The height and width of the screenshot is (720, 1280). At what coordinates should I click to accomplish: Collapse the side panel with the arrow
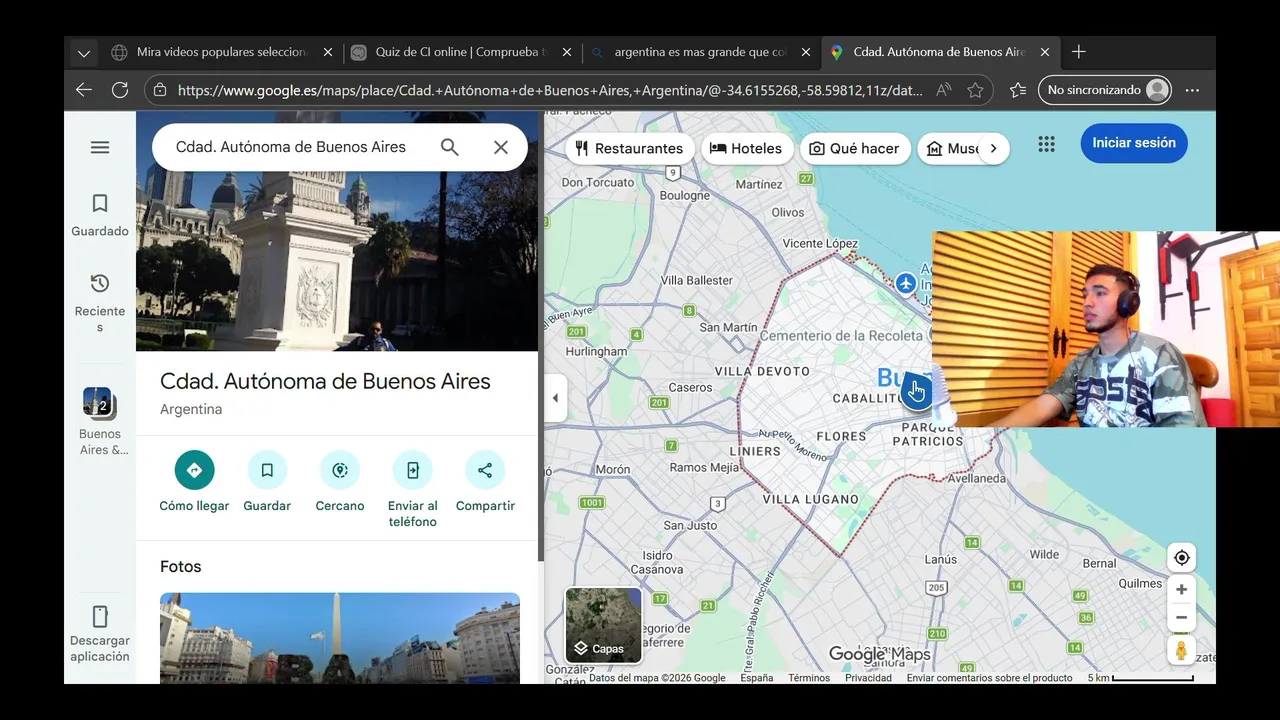coord(555,398)
